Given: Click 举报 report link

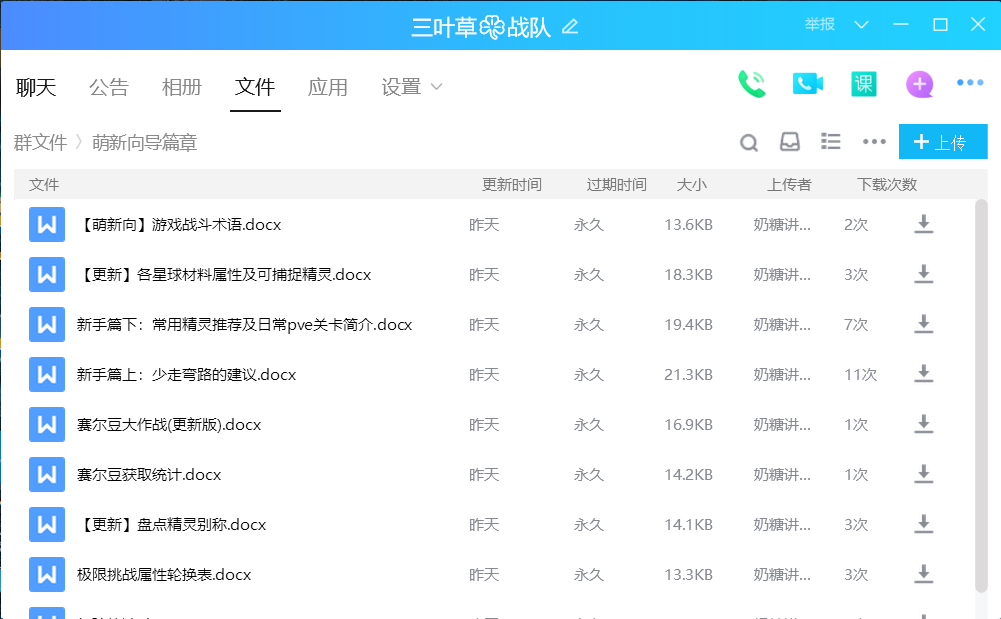Looking at the screenshot, I should (x=820, y=24).
